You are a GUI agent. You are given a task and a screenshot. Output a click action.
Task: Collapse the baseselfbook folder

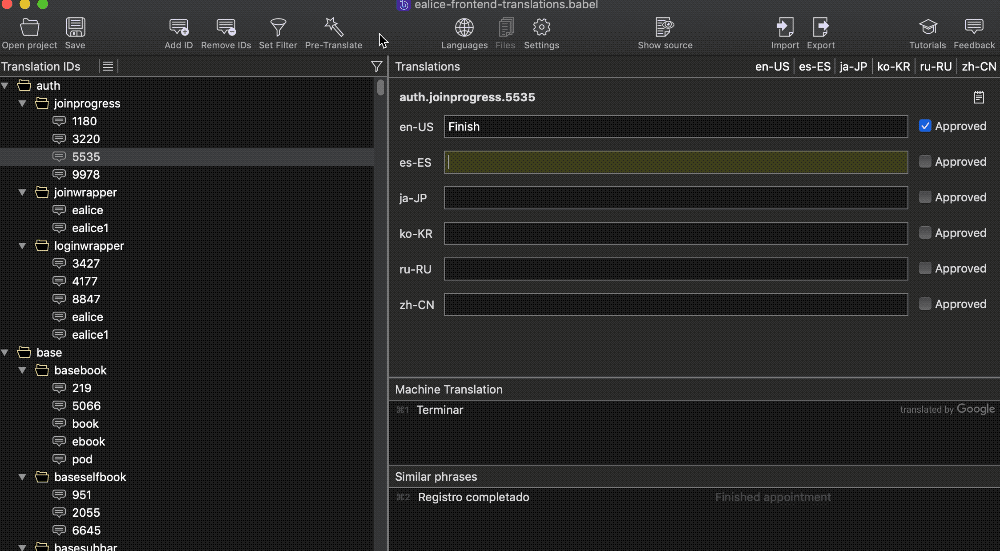pos(22,477)
